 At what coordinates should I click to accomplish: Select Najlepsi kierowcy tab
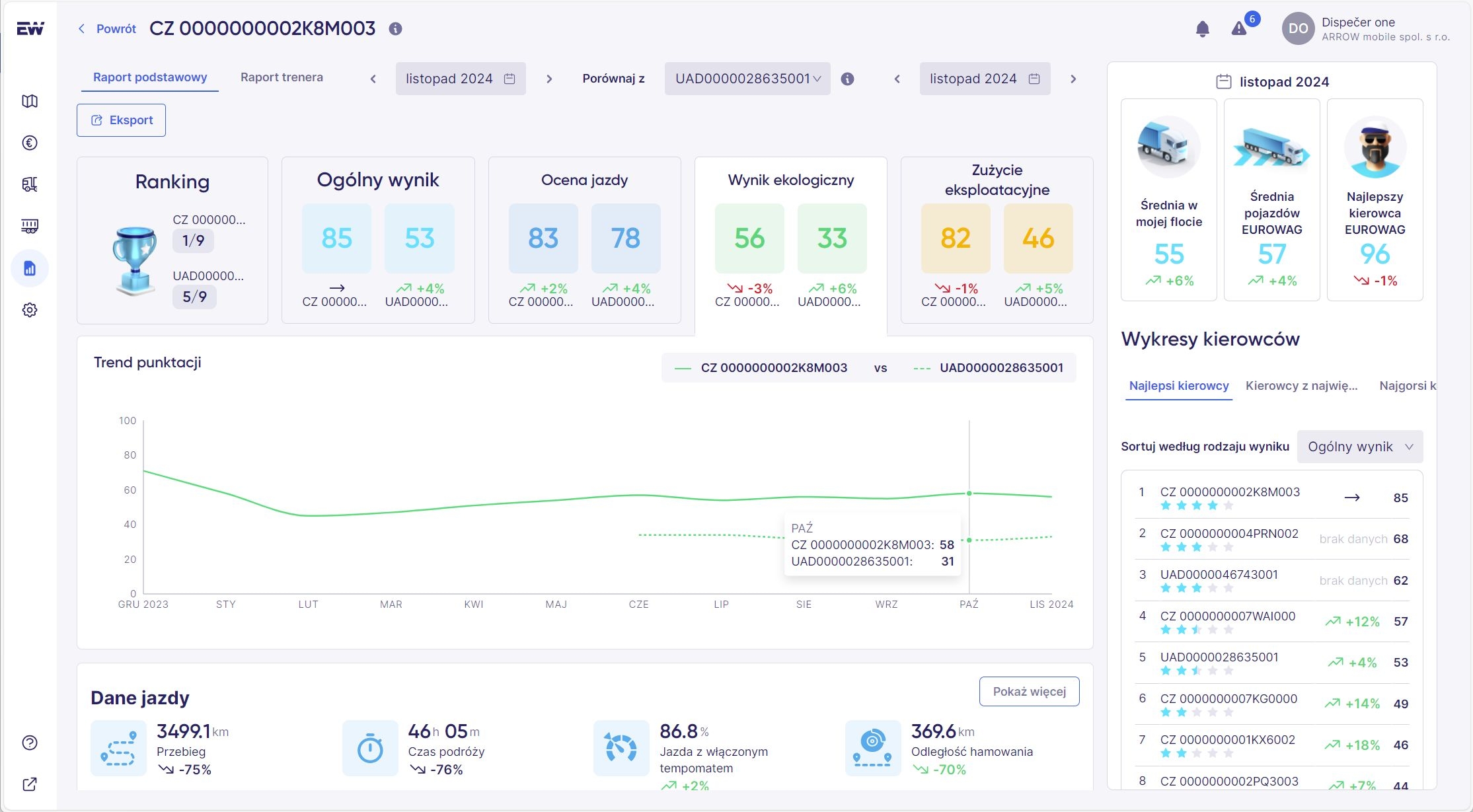pos(1179,386)
